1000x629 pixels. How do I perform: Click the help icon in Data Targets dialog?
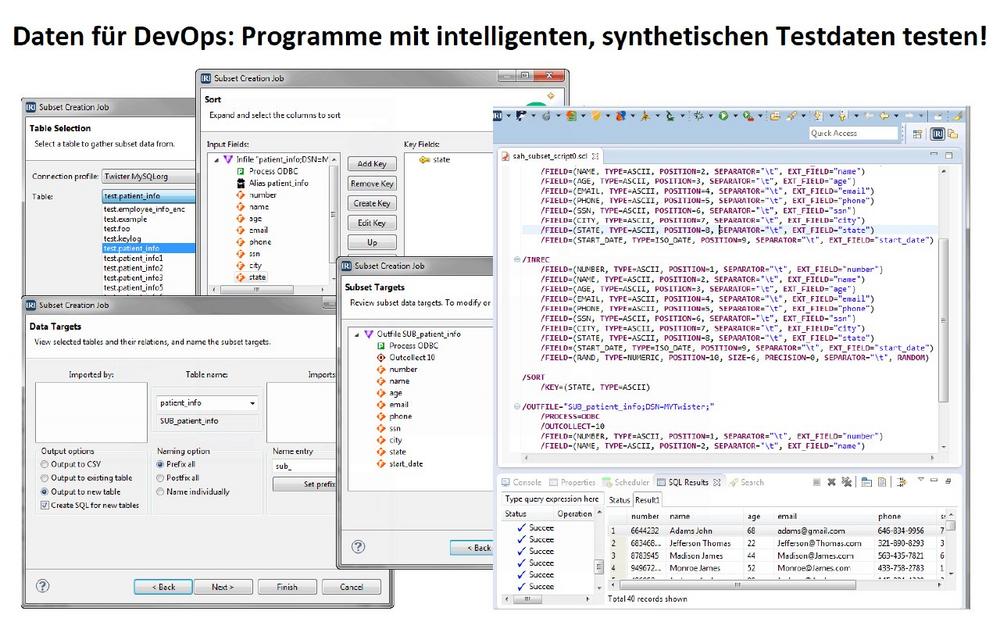pyautogui.click(x=42, y=586)
